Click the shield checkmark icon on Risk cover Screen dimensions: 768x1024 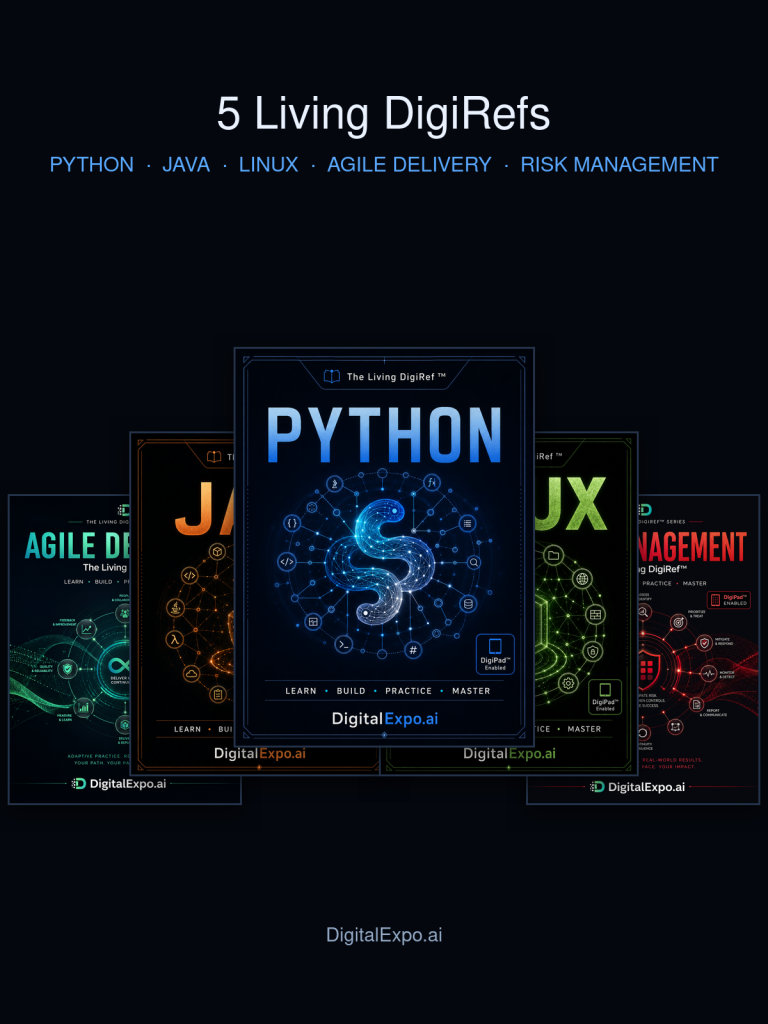click(x=704, y=643)
